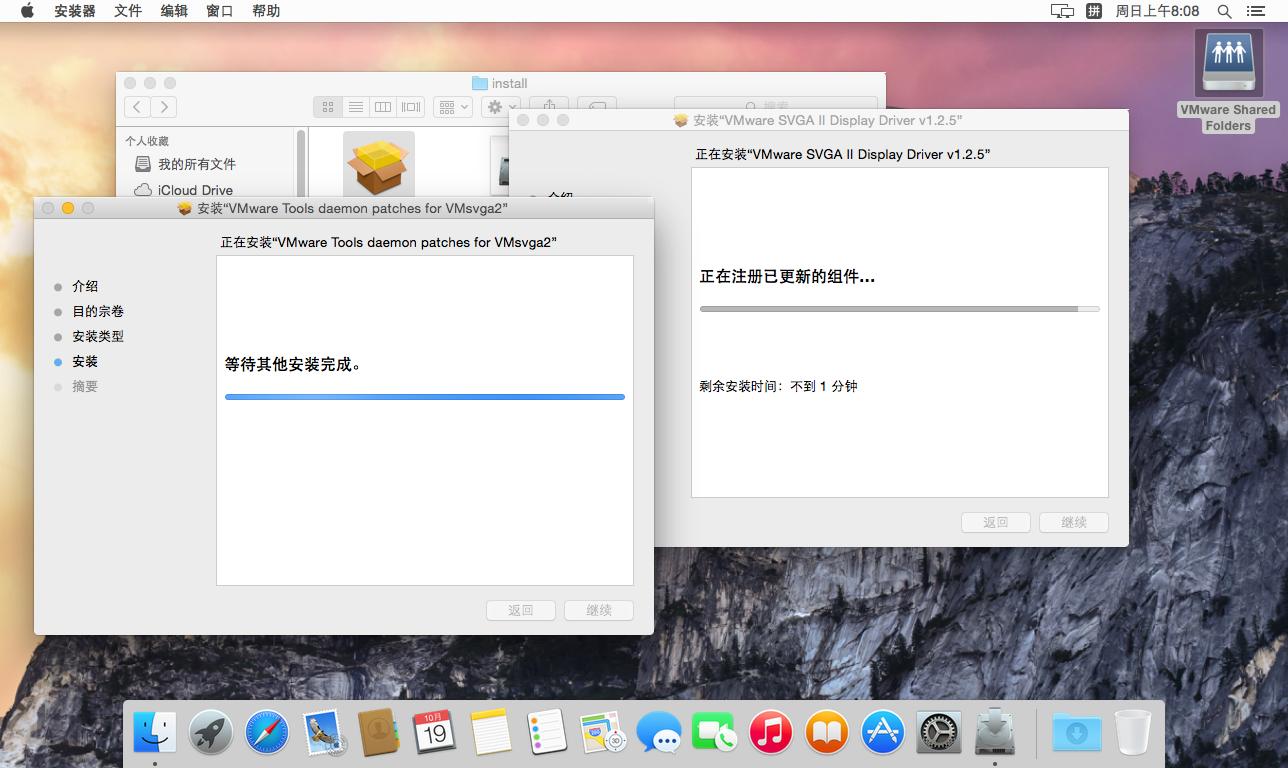Open Notes app from dock

491,733
